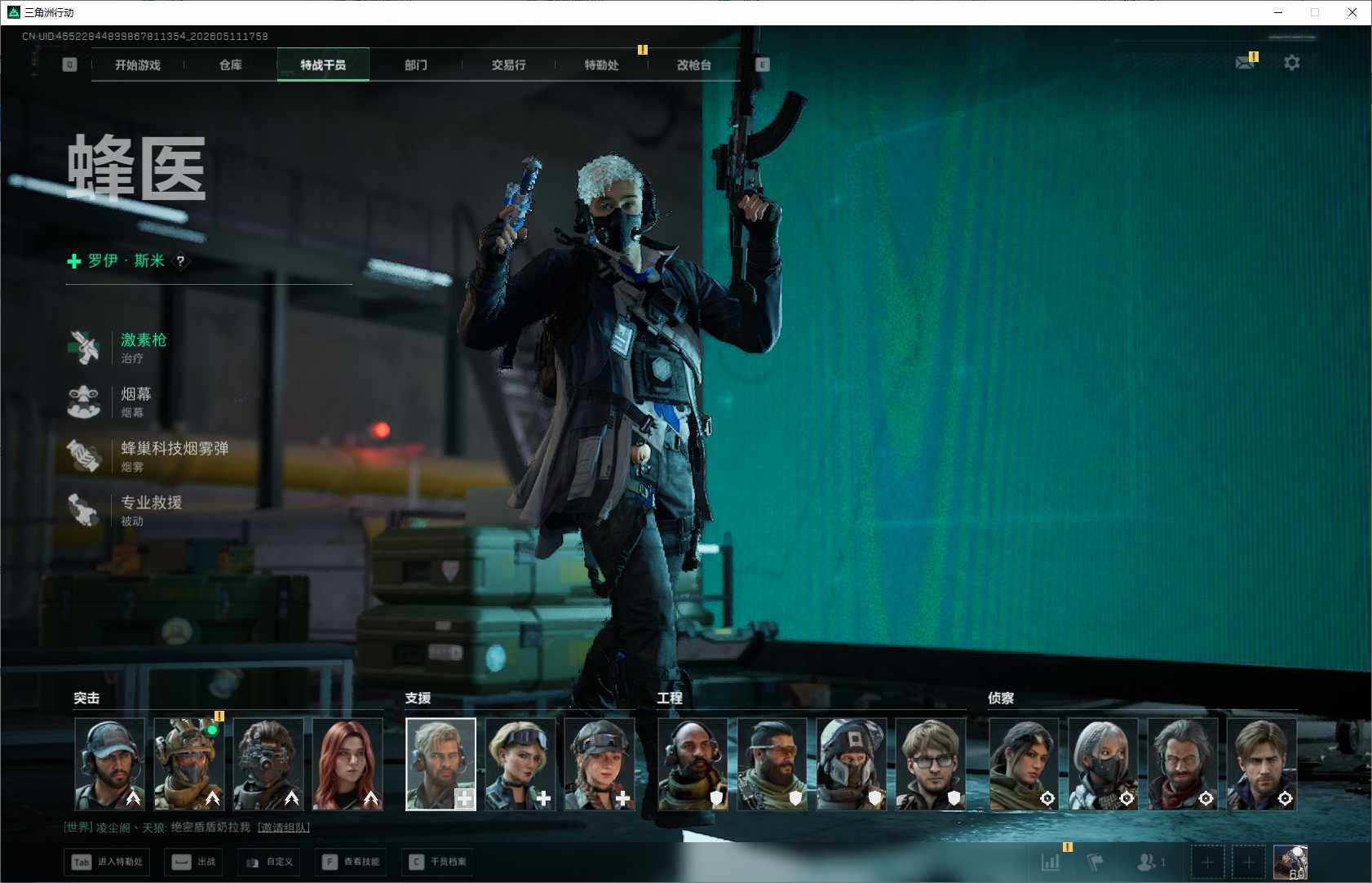Click the E key next-tab icon
The image size is (1372, 883).
(763, 64)
